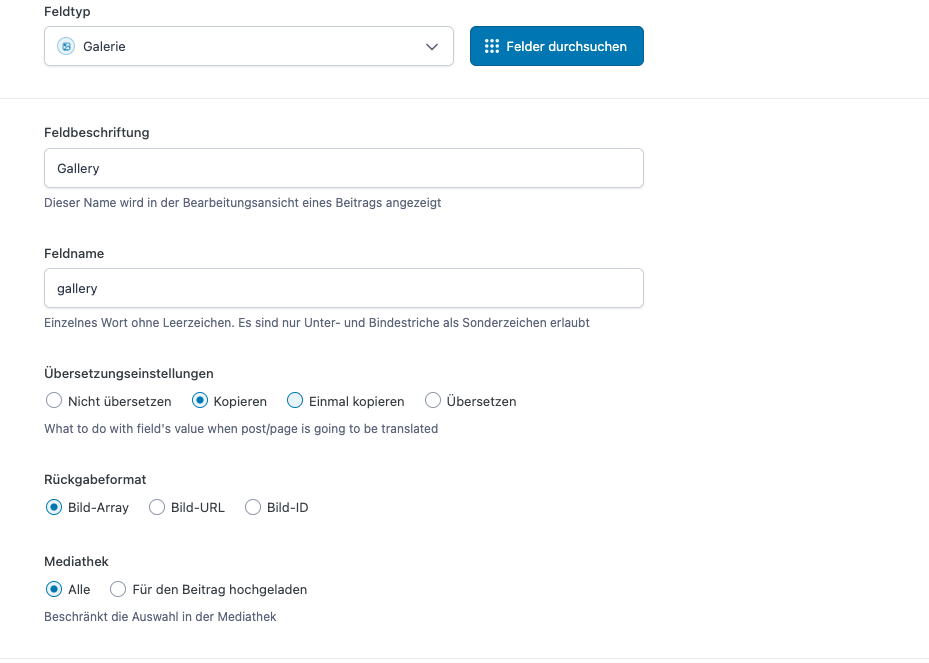Set return format to Bild-Array
This screenshot has height=663, width=929.
pos(54,507)
